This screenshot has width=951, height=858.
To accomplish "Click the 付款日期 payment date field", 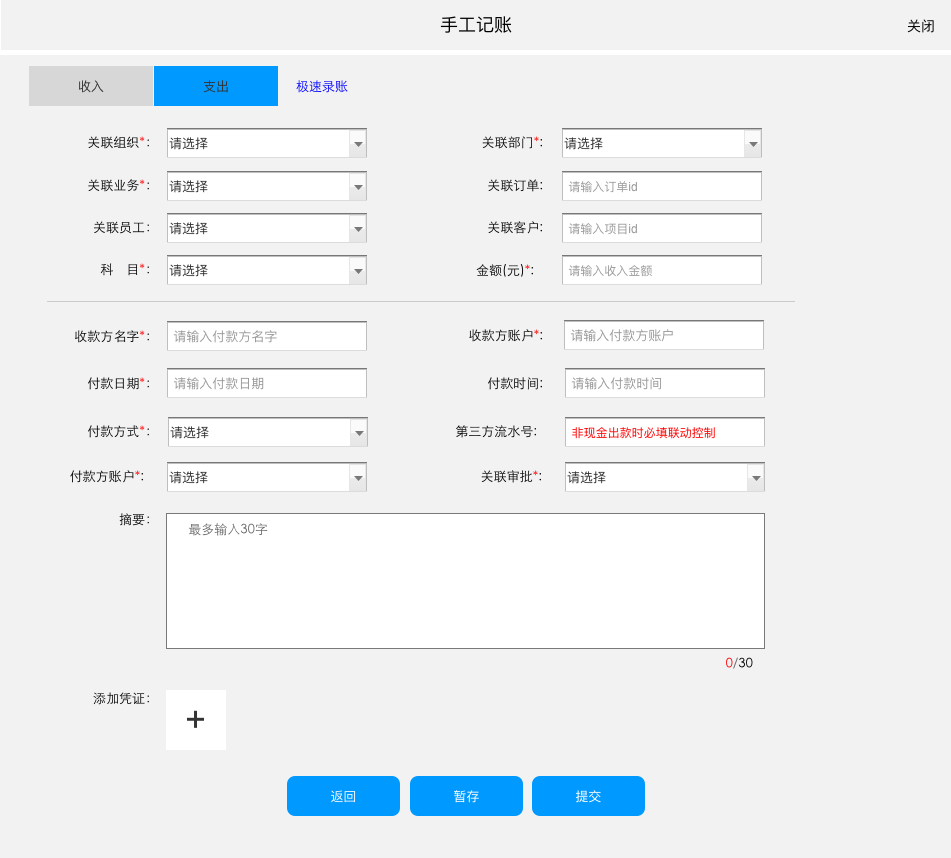I will 266,383.
